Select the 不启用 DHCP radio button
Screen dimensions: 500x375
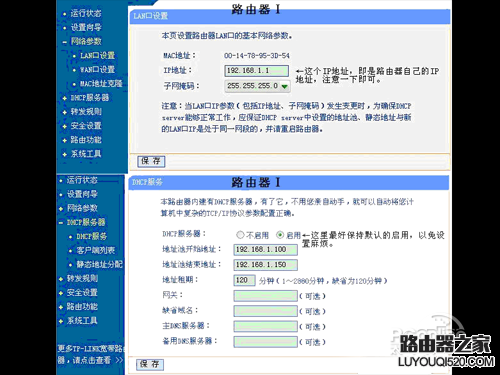coord(240,235)
